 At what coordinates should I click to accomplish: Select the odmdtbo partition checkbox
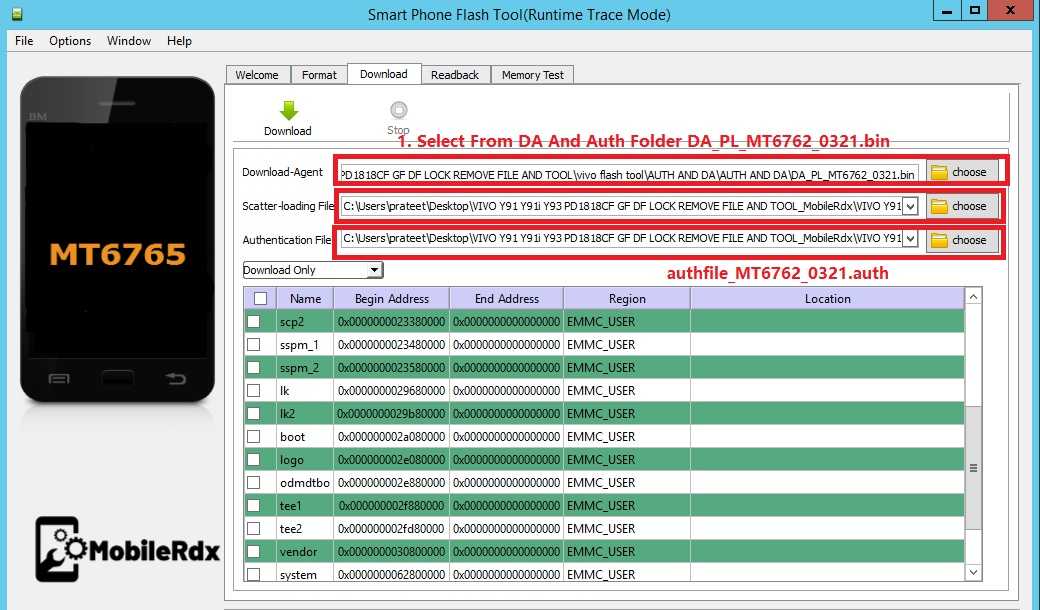click(253, 483)
